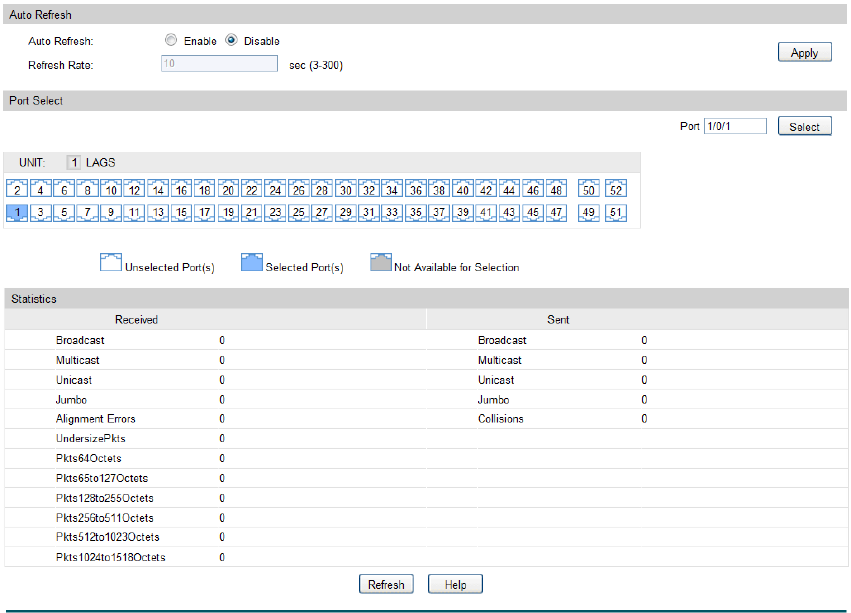The height and width of the screenshot is (613, 851).
Task: Pick port 8 icon
Action: [87, 188]
